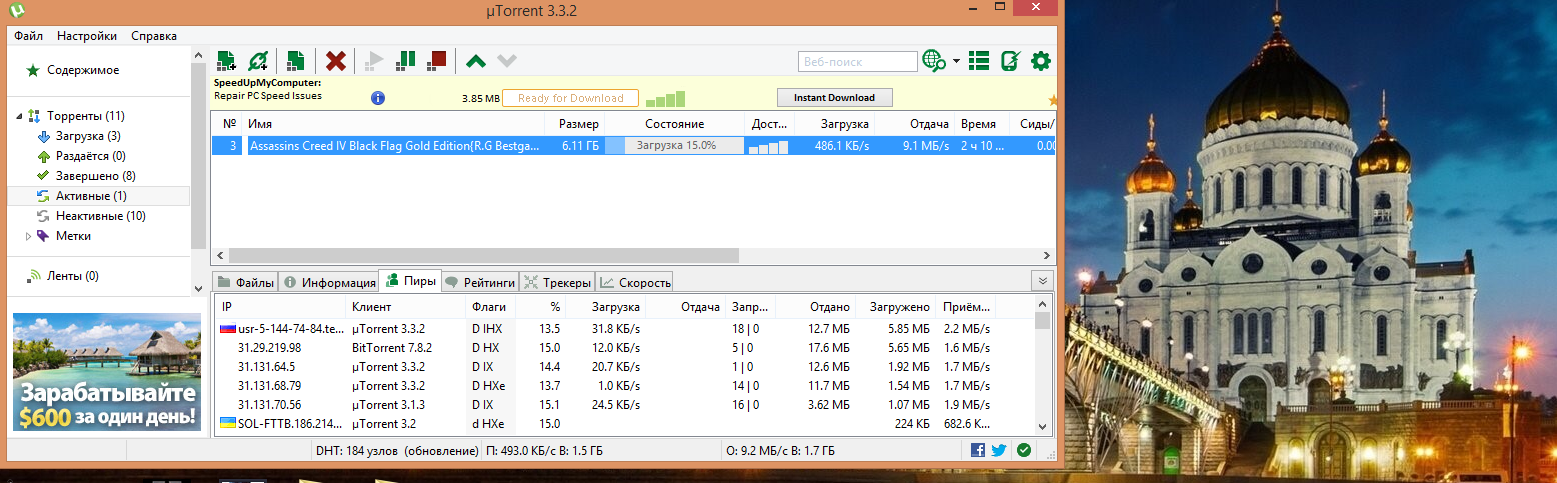This screenshot has height=483, width=1557.
Task: Open the Файл menu
Action: [29, 36]
